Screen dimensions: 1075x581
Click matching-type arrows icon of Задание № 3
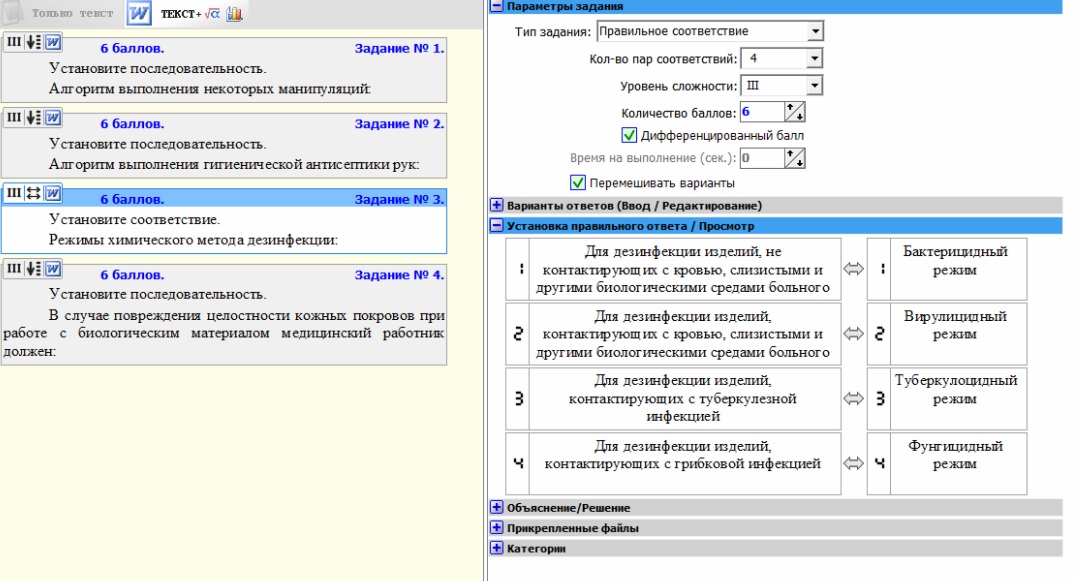(33, 193)
